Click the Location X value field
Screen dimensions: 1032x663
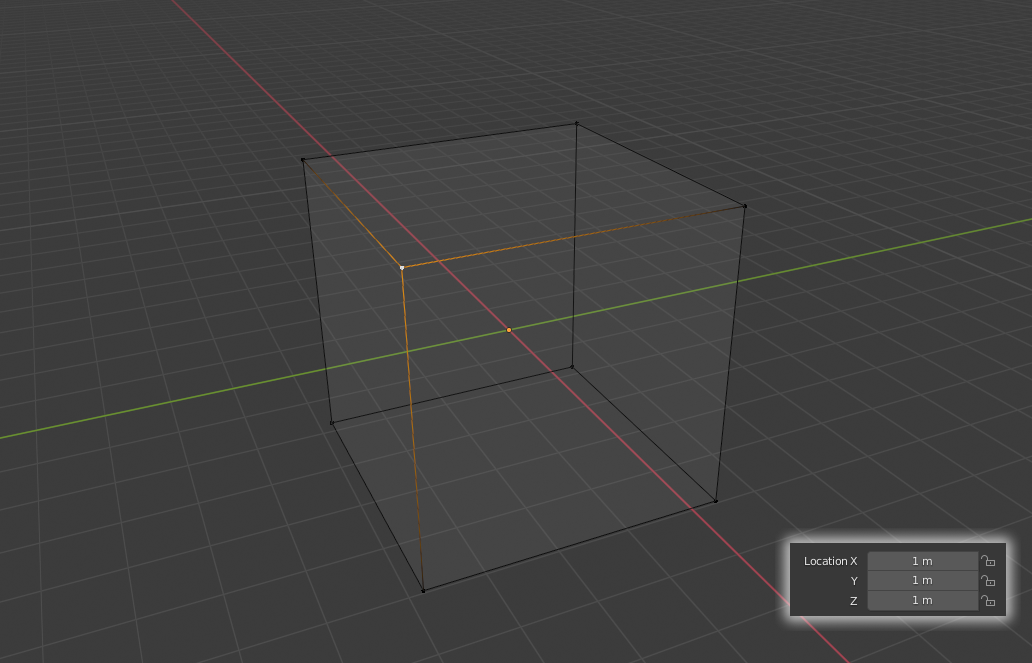[922, 561]
